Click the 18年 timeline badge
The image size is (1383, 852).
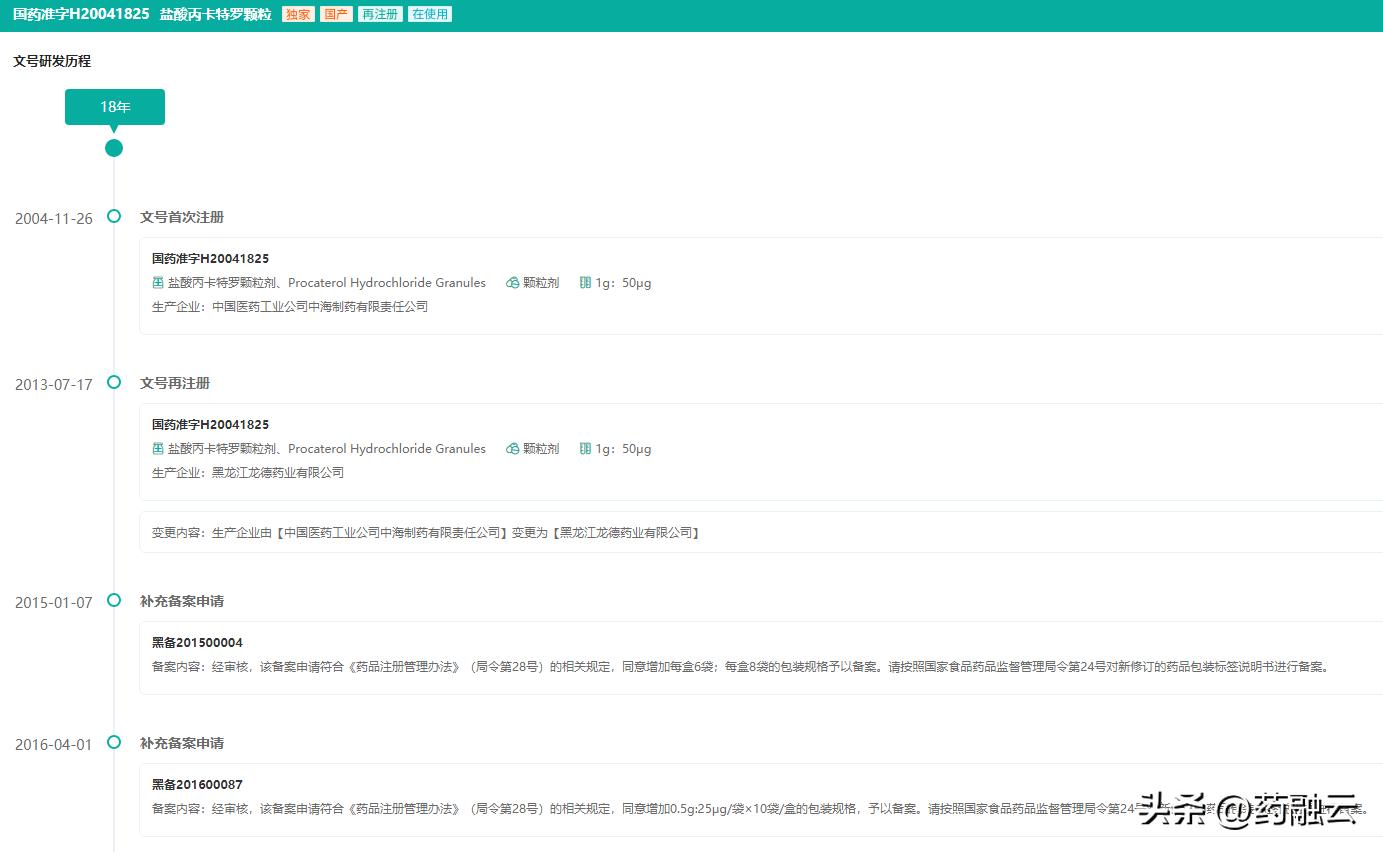pyautogui.click(x=115, y=107)
